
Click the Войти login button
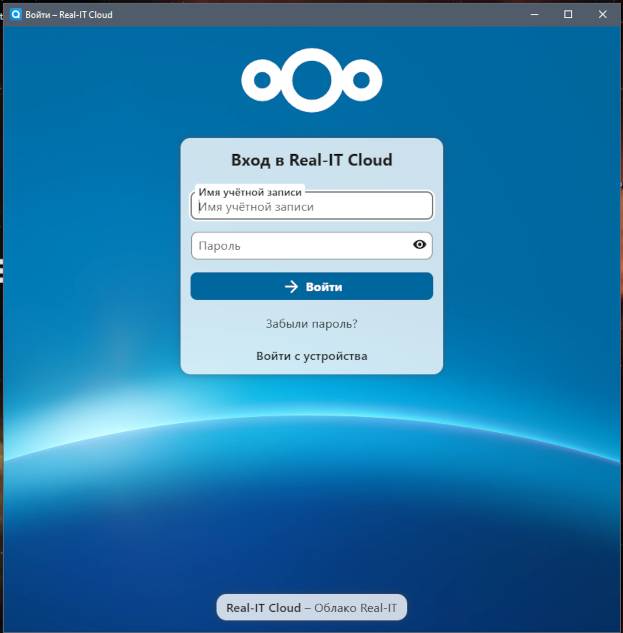(x=312, y=286)
